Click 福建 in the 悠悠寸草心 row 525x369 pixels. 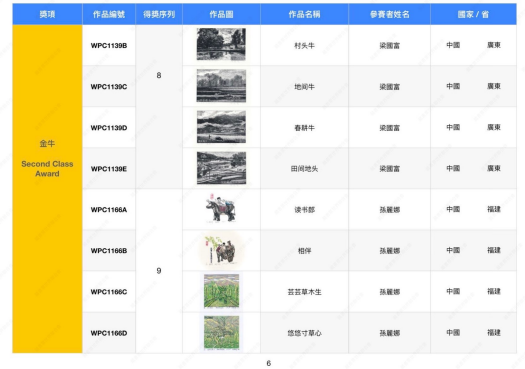pyautogui.click(x=494, y=333)
